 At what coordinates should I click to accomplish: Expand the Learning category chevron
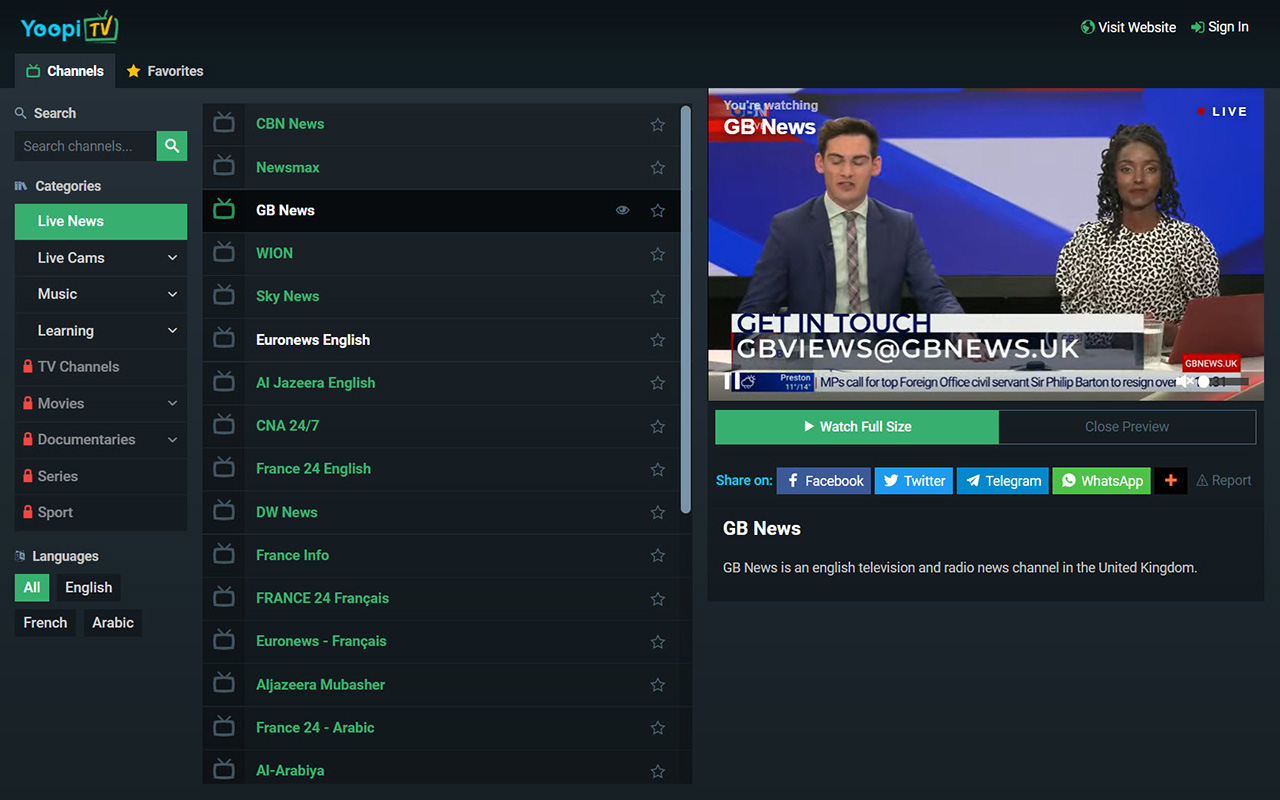(x=172, y=331)
